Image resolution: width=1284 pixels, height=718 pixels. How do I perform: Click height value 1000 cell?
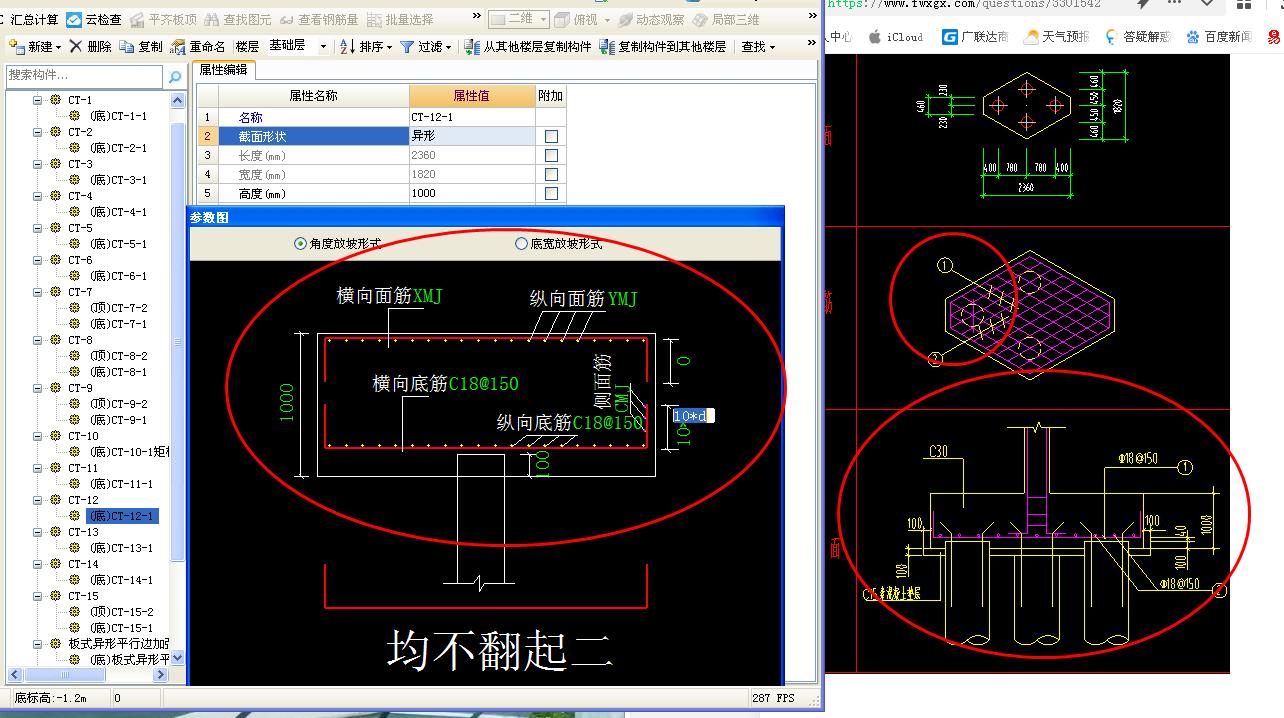pos(472,193)
